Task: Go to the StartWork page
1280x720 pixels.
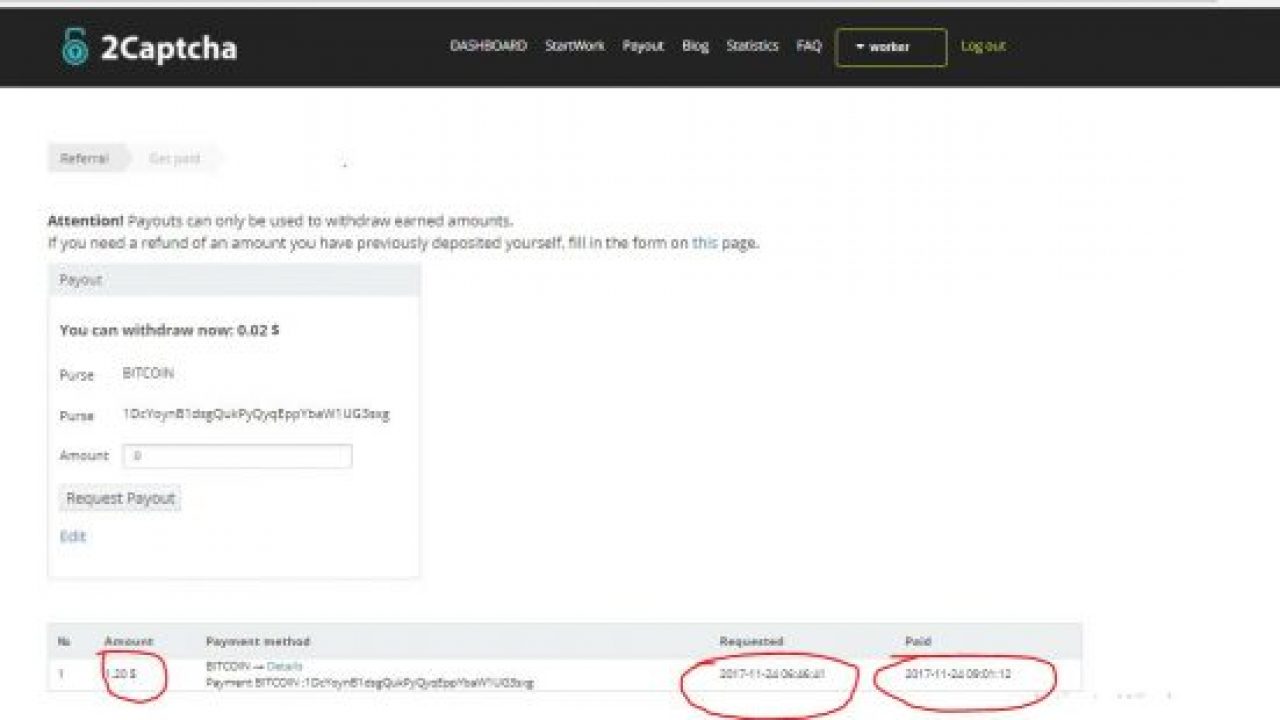Action: click(574, 46)
